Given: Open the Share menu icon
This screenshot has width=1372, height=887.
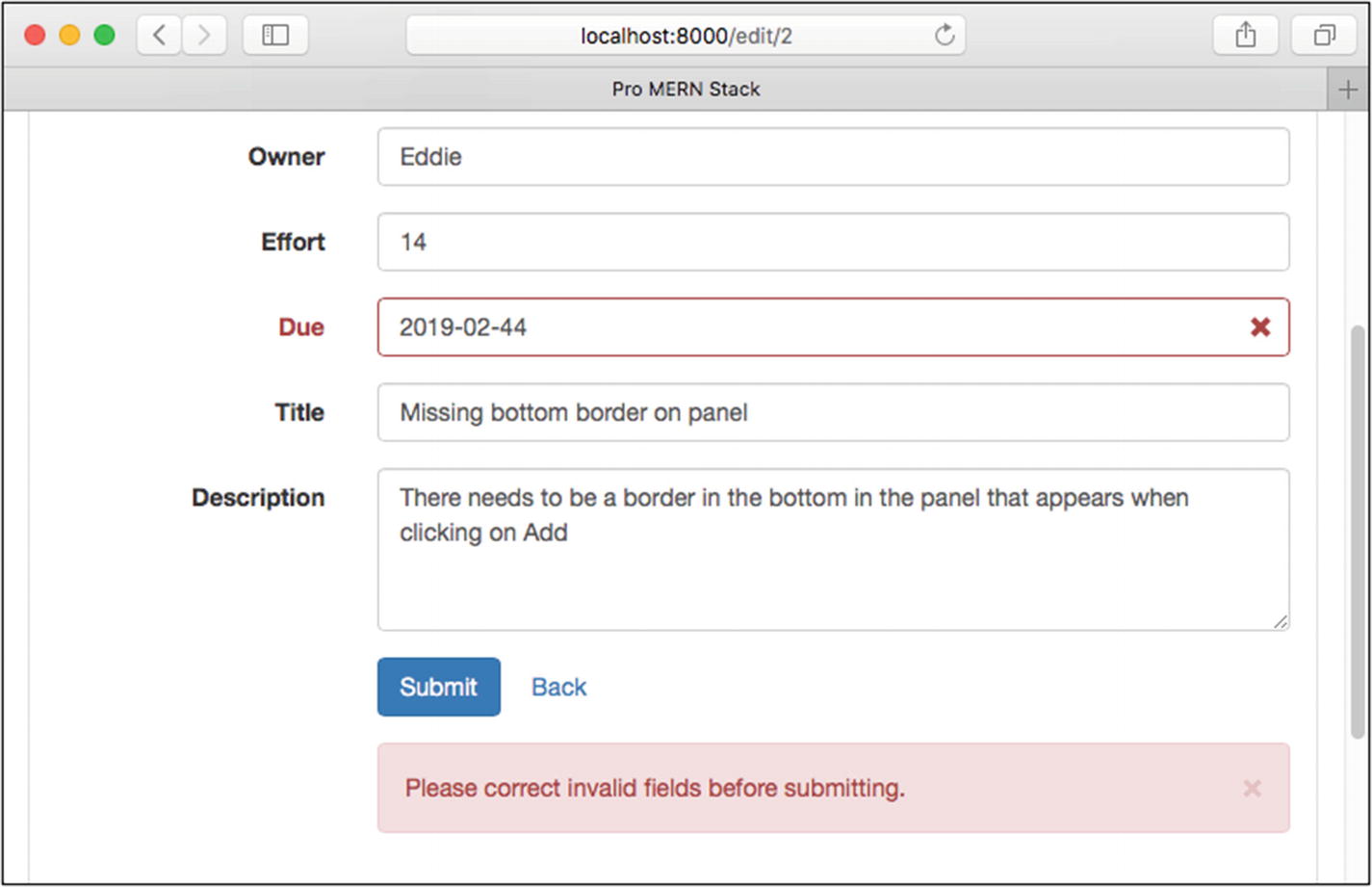Looking at the screenshot, I should [x=1246, y=36].
